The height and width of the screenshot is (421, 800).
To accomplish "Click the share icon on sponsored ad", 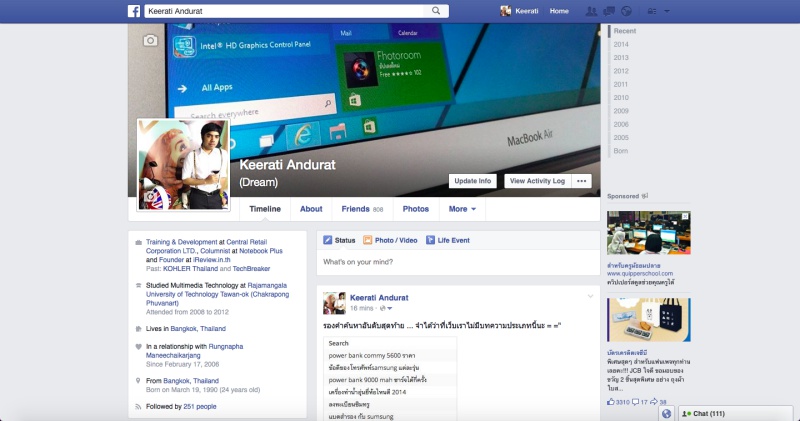I will (x=654, y=402).
